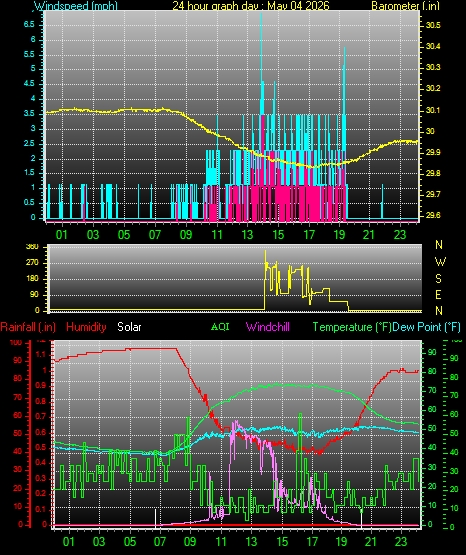This screenshot has width=466, height=555.
Task: Click wind direction scale value 270
Action: [32, 263]
